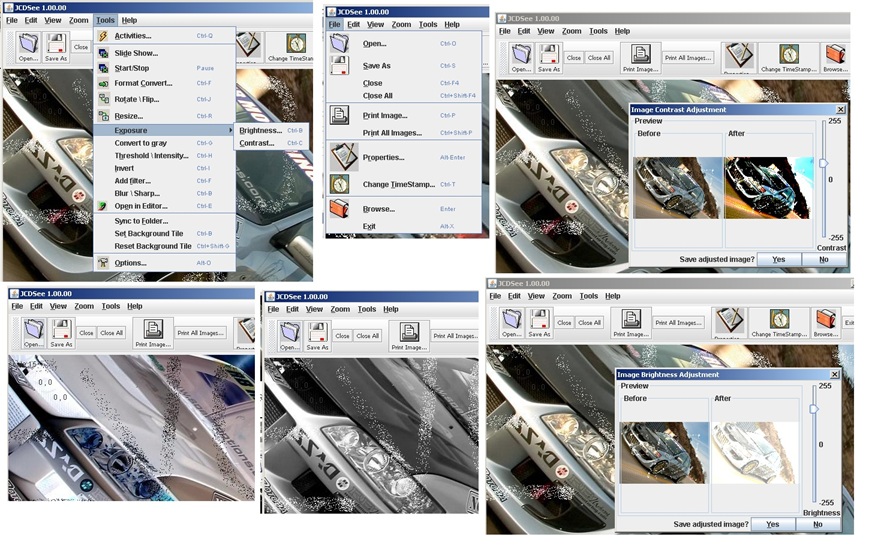This screenshot has height=548, width=881.
Task: Select Blur \ Sharp... menu entry
Action: [164, 193]
